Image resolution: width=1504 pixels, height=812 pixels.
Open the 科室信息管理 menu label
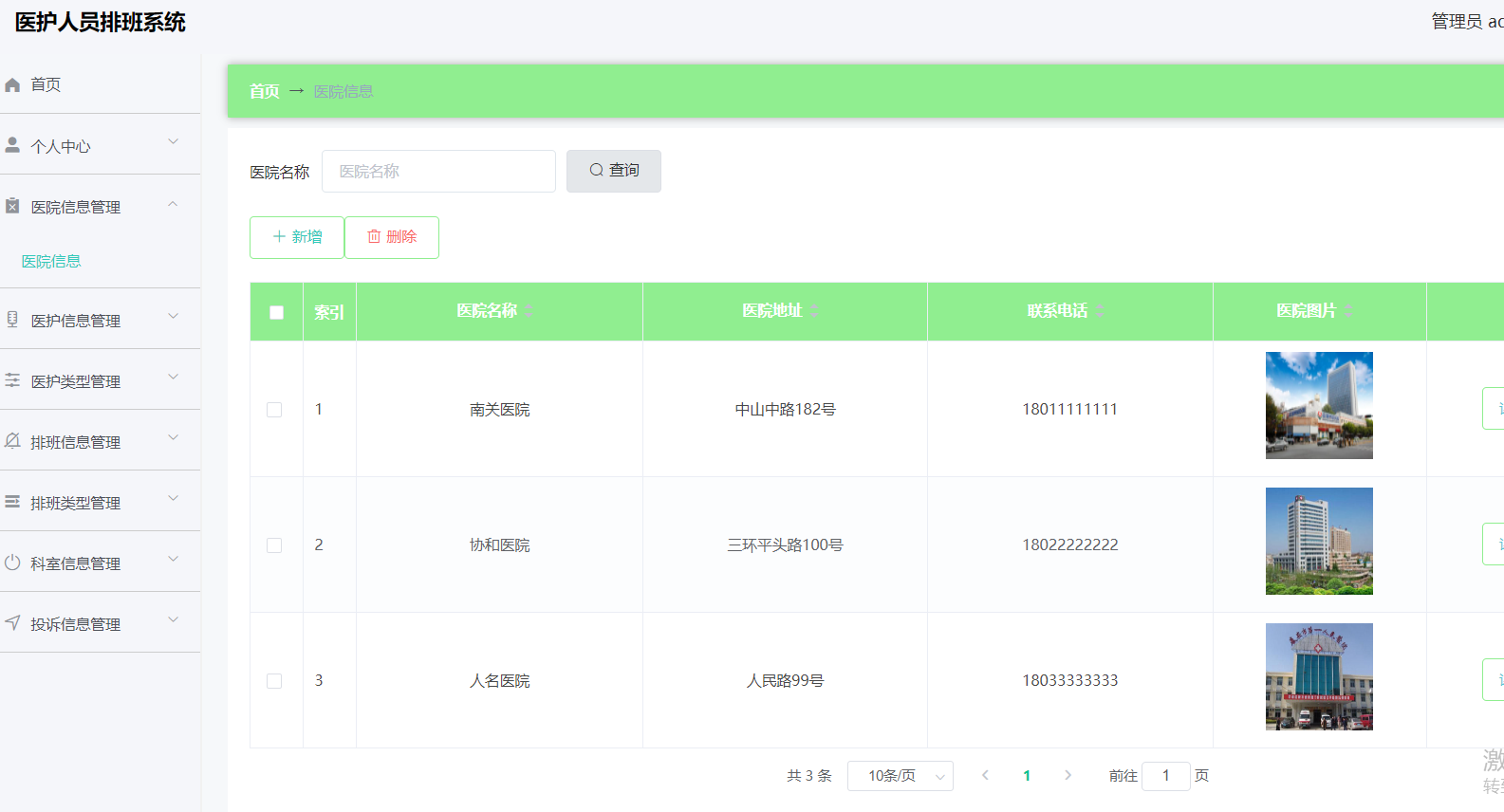click(76, 563)
